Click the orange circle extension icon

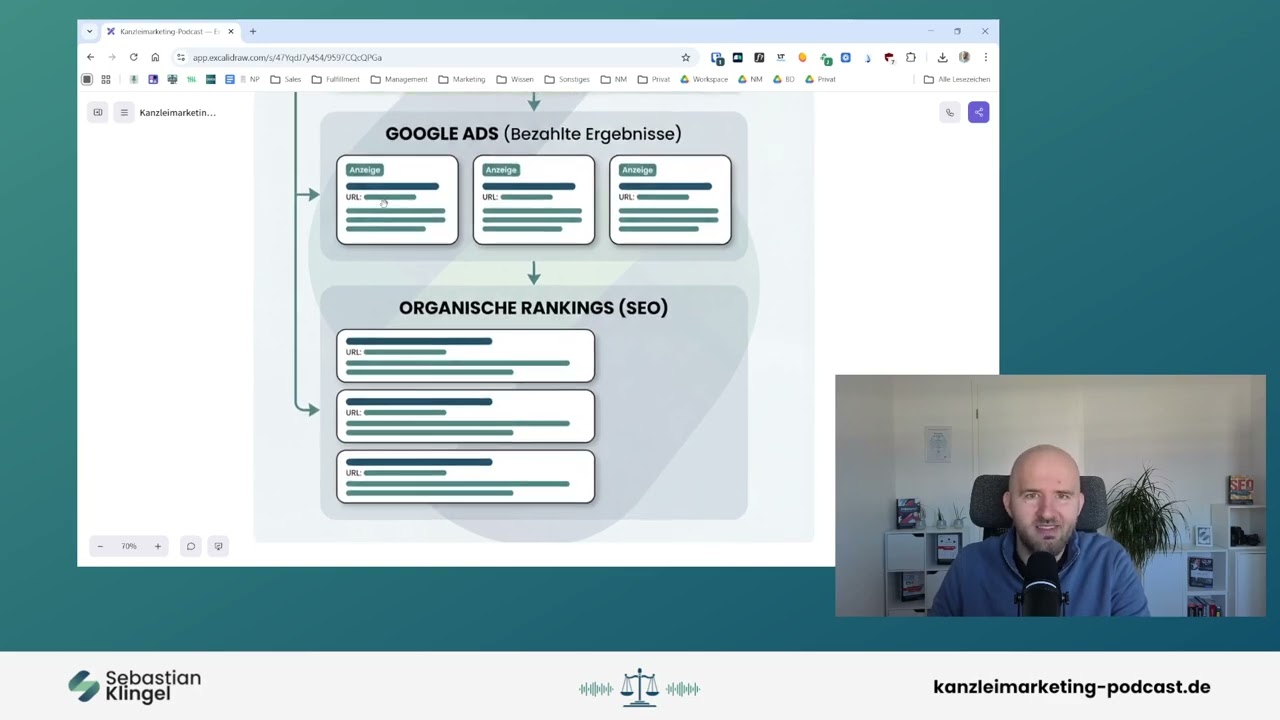[x=802, y=57]
